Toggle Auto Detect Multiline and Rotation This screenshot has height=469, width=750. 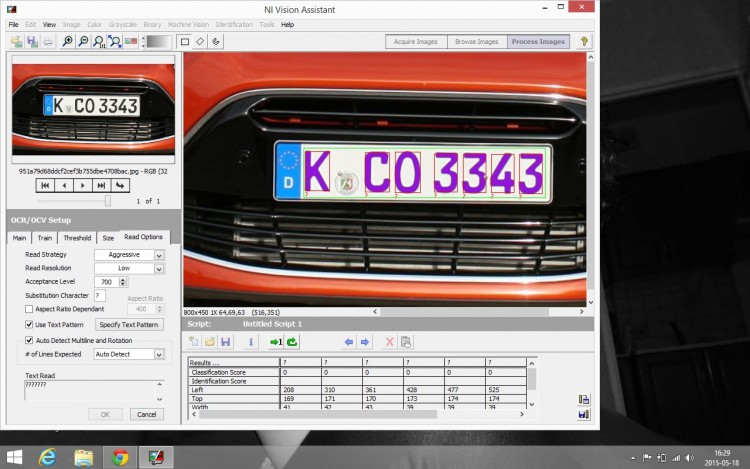(x=29, y=340)
